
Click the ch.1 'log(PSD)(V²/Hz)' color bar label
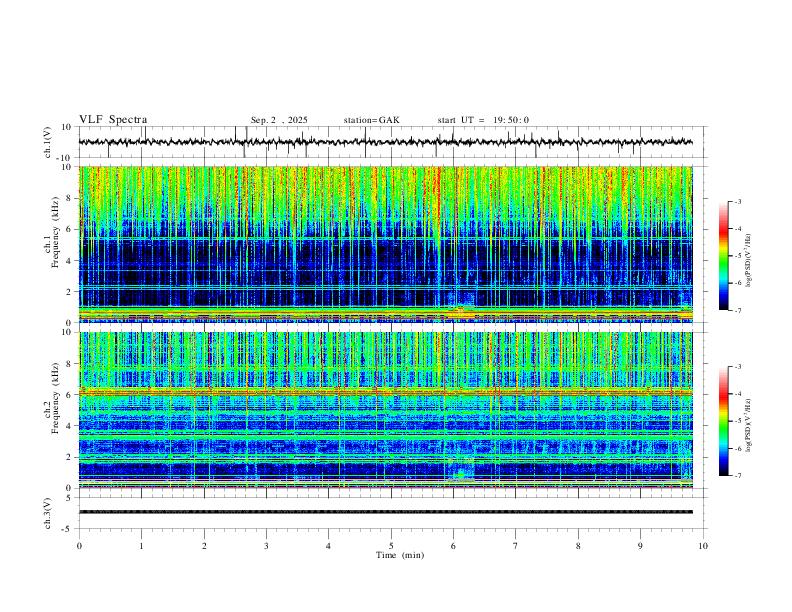click(749, 261)
